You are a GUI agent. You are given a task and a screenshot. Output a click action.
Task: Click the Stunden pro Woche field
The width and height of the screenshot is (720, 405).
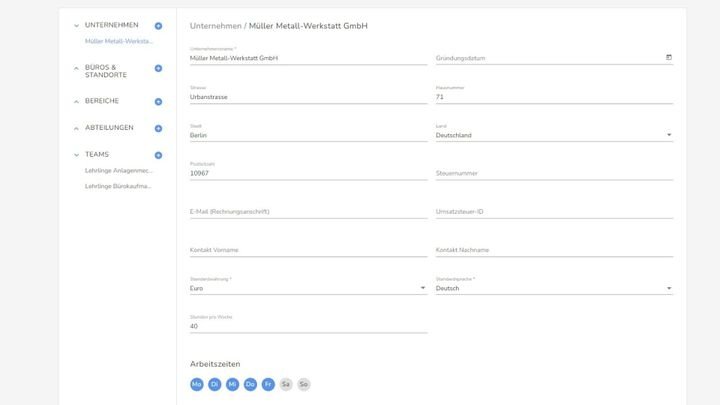(x=309, y=326)
